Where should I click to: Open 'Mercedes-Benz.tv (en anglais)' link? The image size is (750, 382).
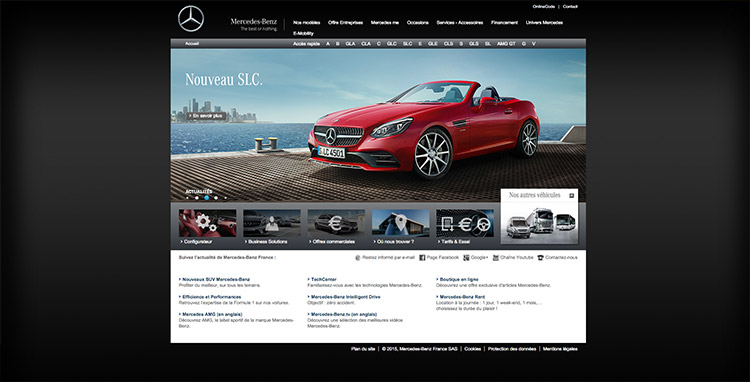coord(344,315)
